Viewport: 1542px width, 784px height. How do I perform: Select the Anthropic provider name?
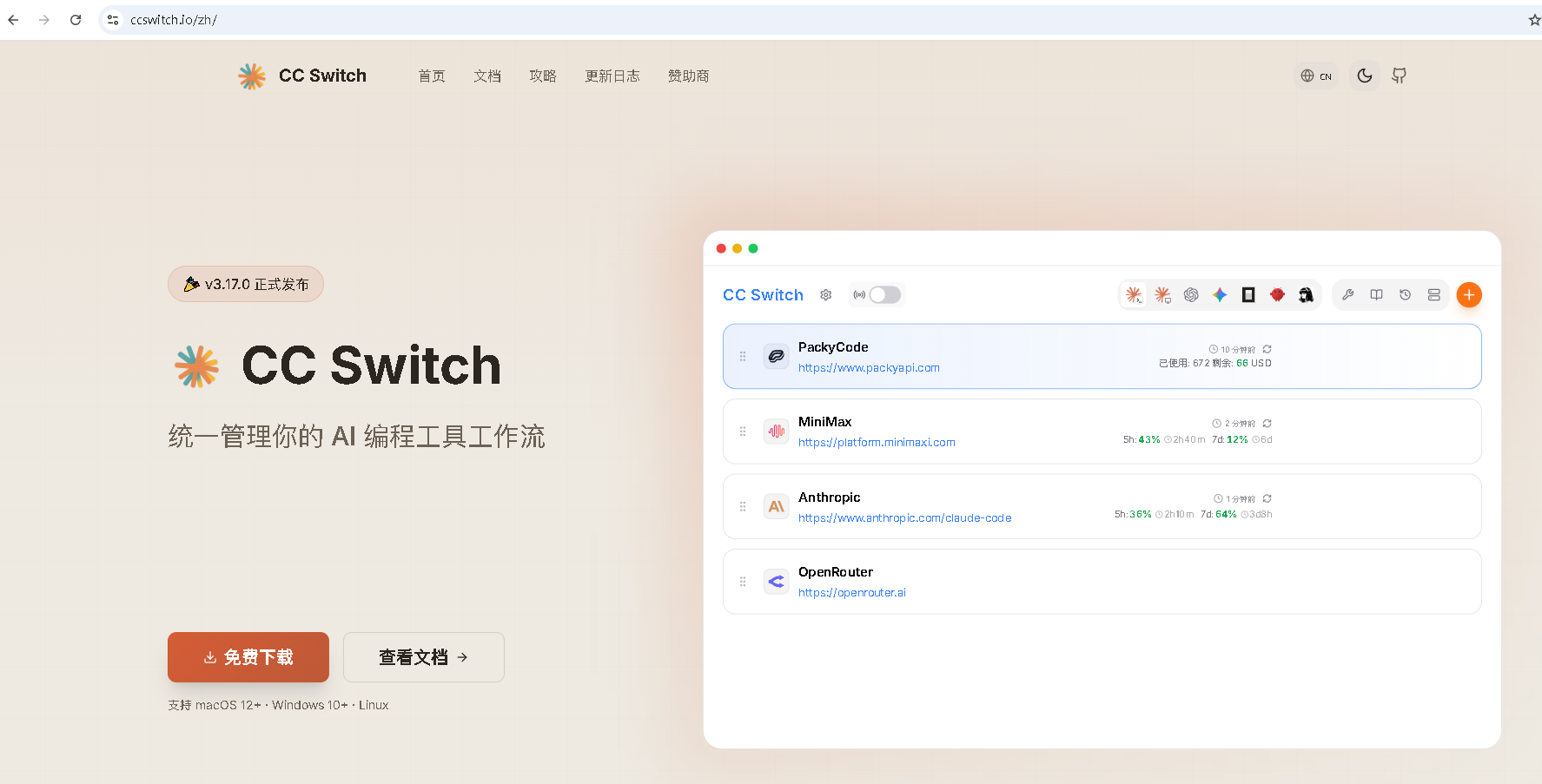(830, 497)
